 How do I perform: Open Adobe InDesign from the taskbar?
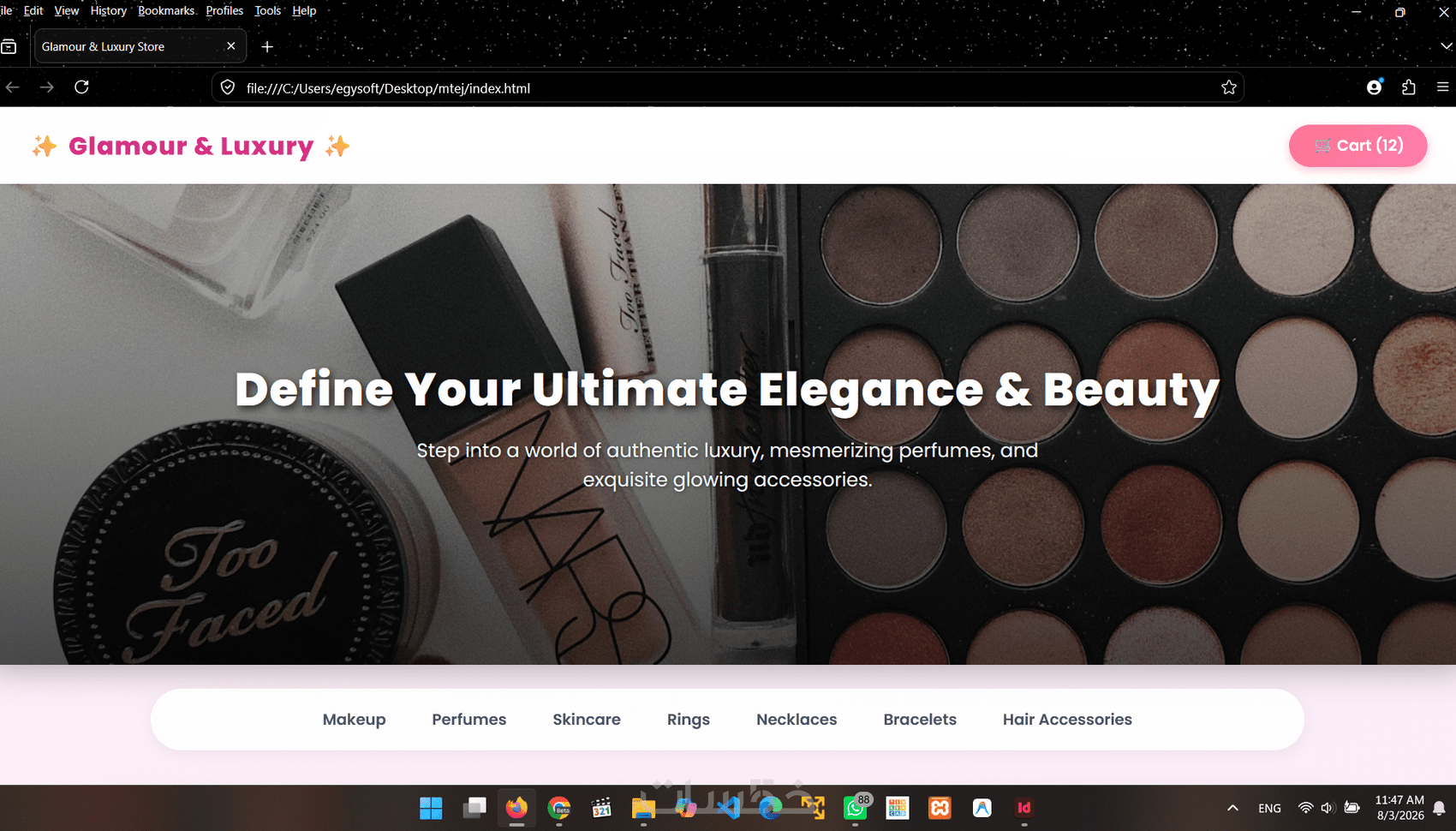tap(1024, 808)
